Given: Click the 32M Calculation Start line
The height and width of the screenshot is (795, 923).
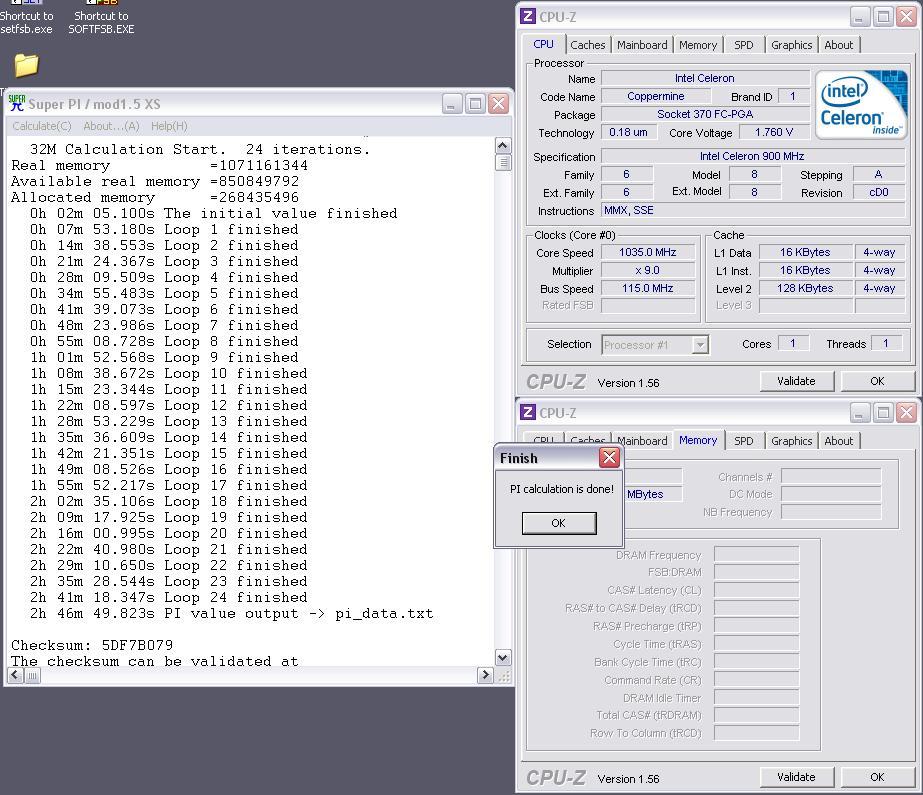Looking at the screenshot, I should tap(200, 149).
